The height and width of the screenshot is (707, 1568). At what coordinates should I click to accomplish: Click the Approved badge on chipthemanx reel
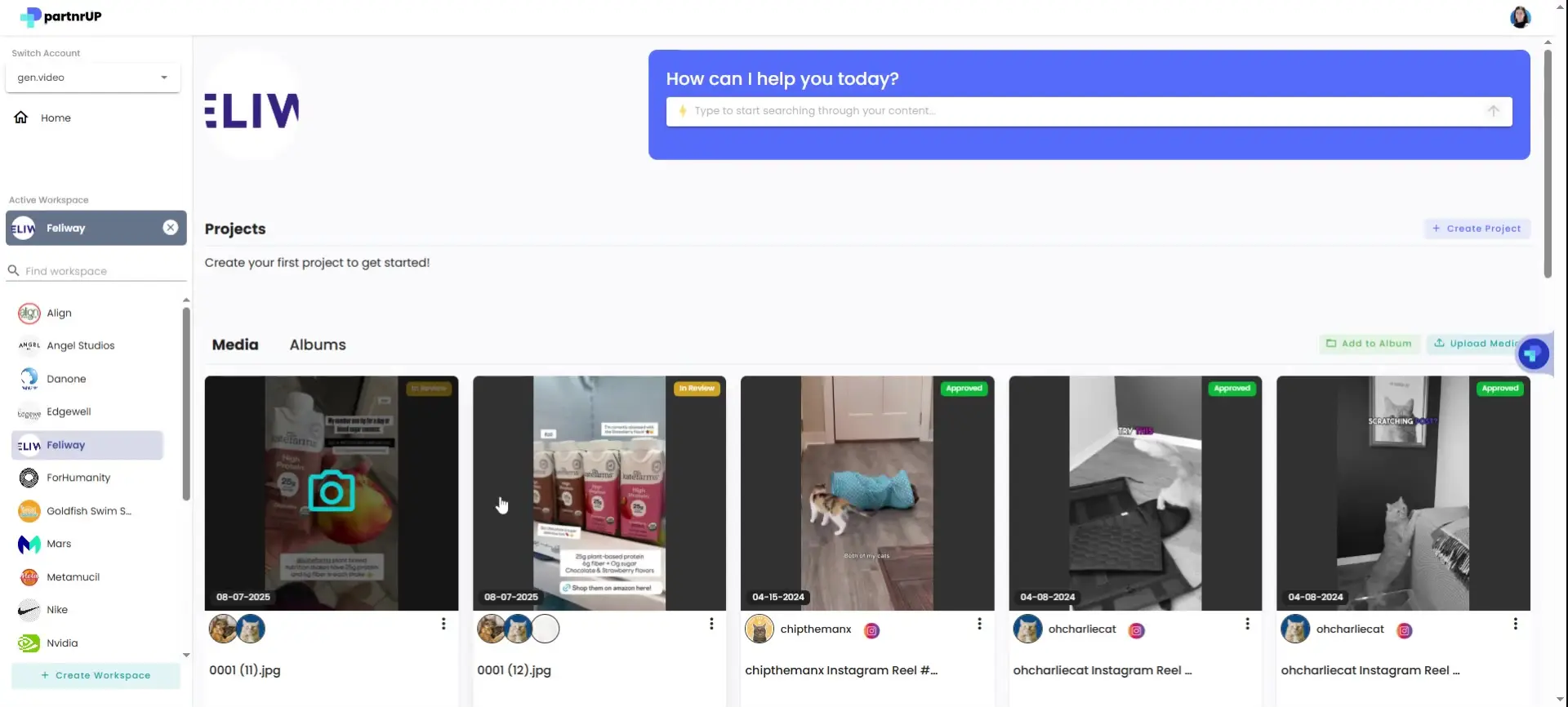click(964, 389)
